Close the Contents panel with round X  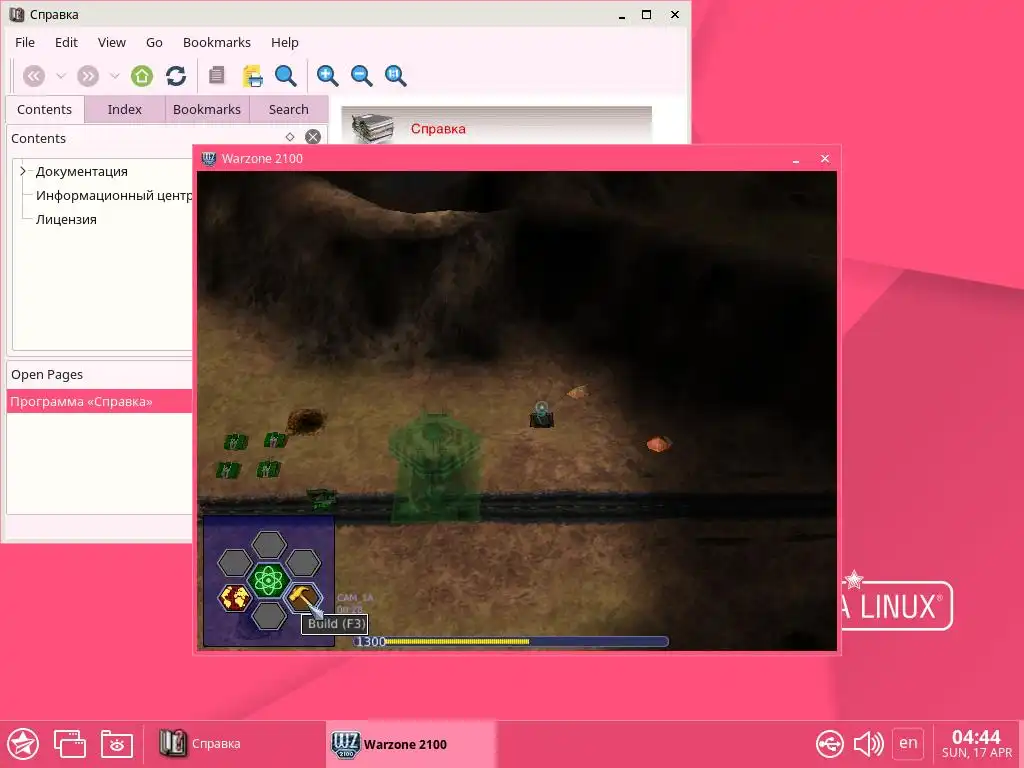[313, 137]
